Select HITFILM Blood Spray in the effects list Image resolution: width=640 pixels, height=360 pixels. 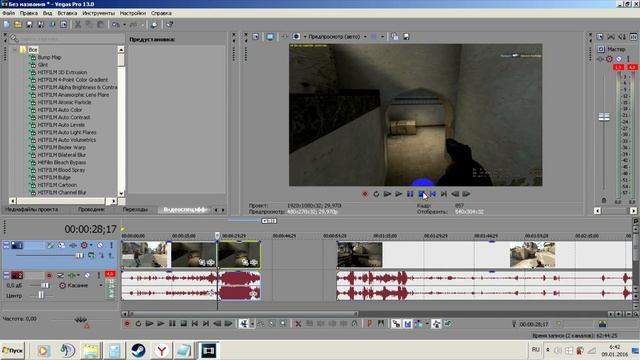[61, 170]
